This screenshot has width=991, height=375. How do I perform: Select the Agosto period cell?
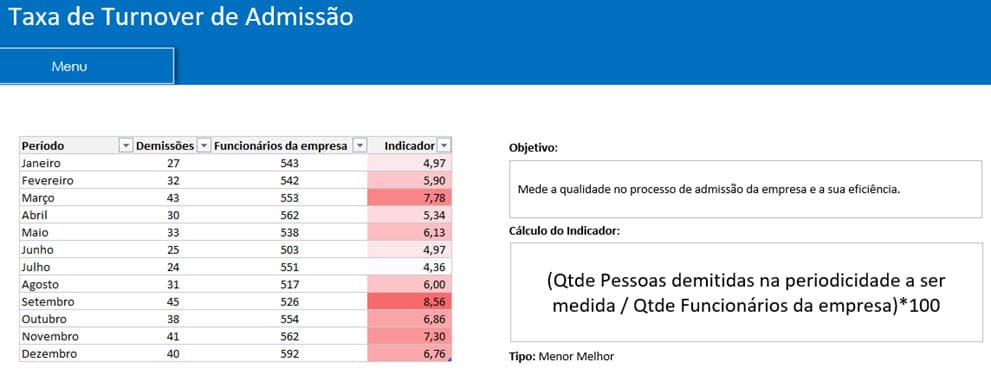[77, 285]
